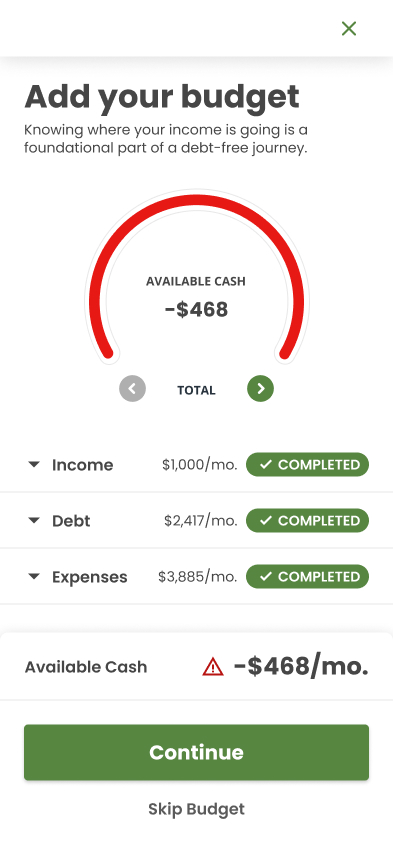The width and height of the screenshot is (393, 853).
Task: Skip Budget setup link
Action: pyautogui.click(x=196, y=809)
